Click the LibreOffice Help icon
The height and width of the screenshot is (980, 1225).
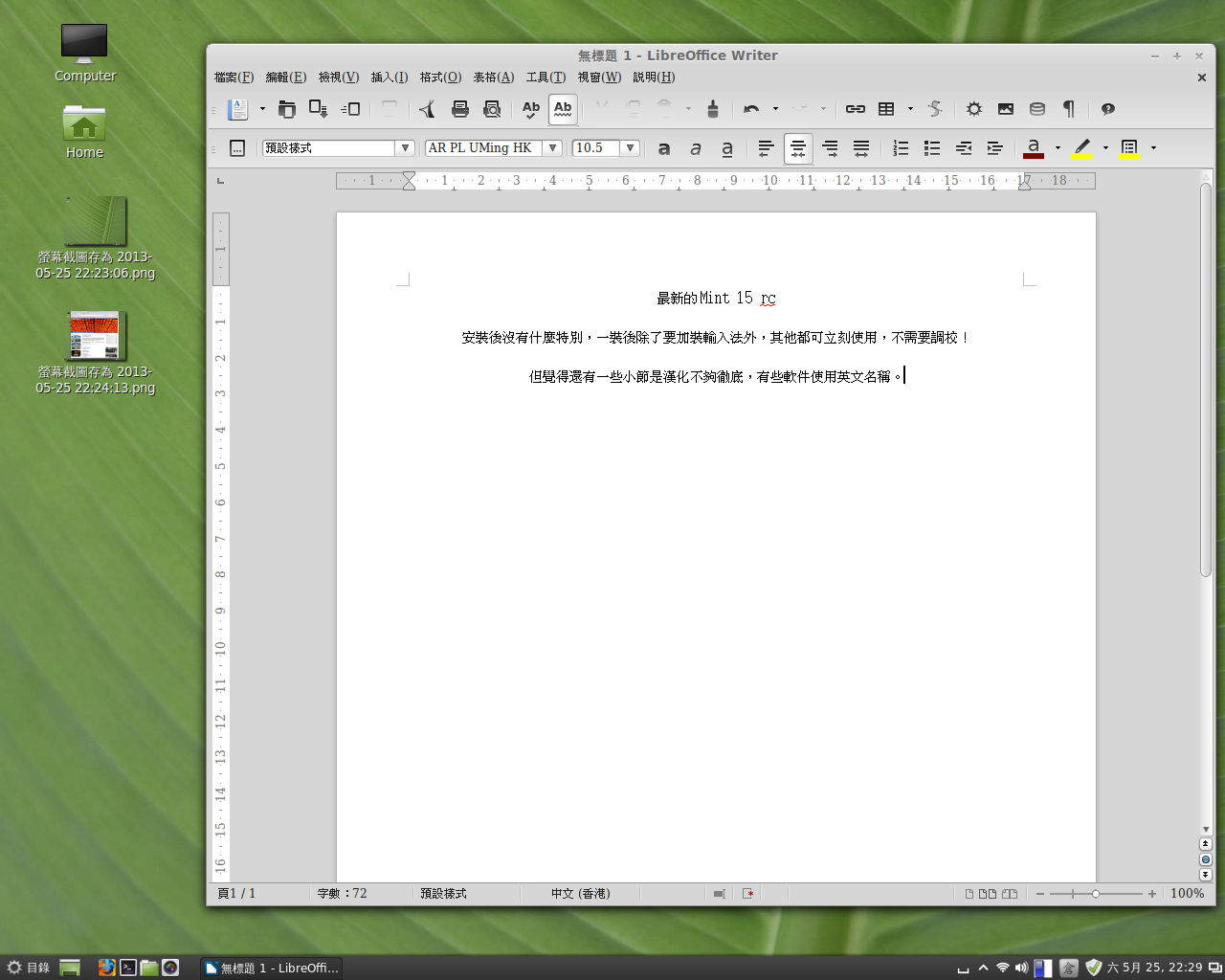(x=1107, y=109)
